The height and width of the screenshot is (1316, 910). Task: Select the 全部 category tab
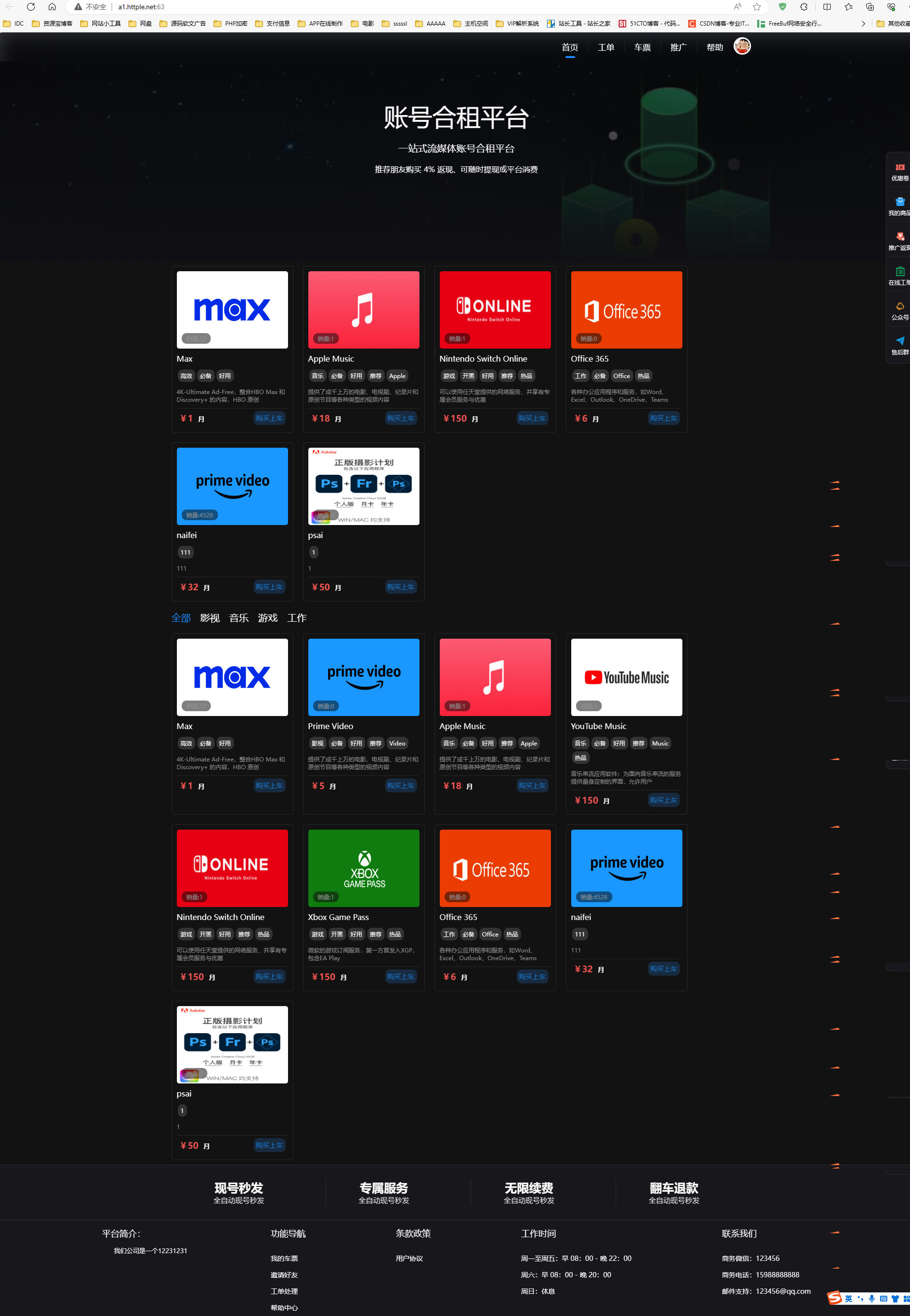(x=181, y=618)
